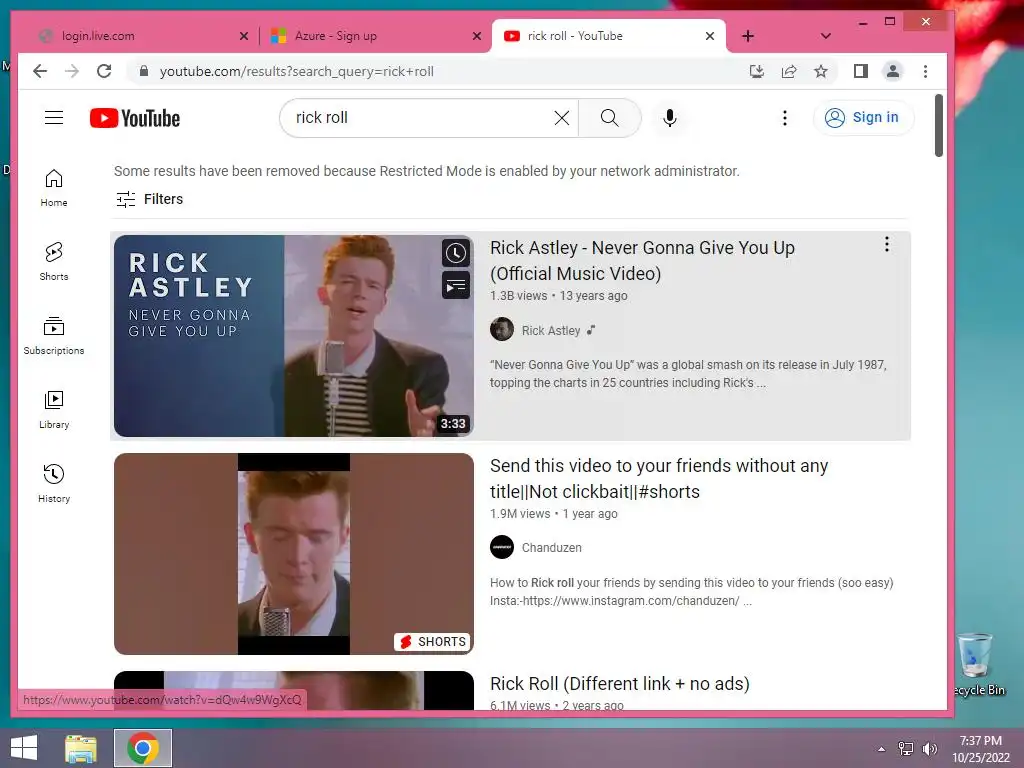1024x768 pixels.
Task: Open the Windows Start menu
Action: point(24,748)
